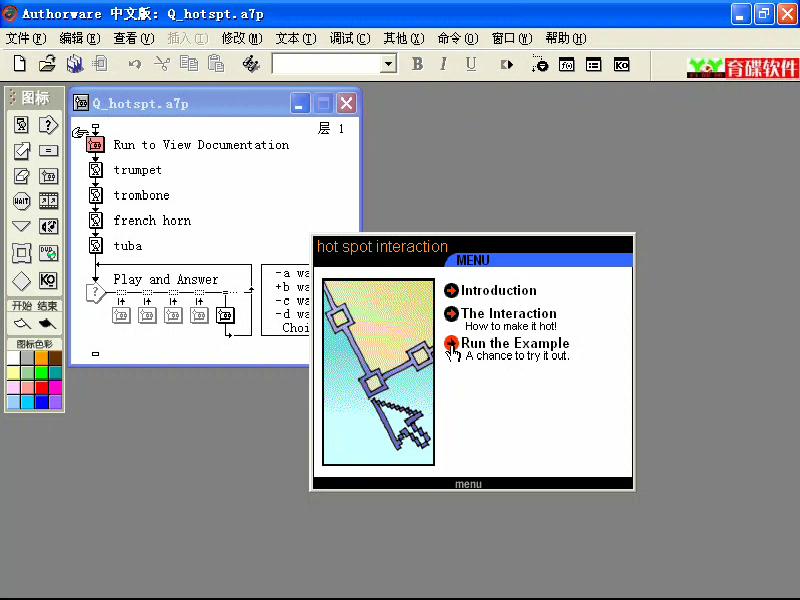Choose the red icon color swatch
The image size is (800, 600).
click(x=41, y=387)
